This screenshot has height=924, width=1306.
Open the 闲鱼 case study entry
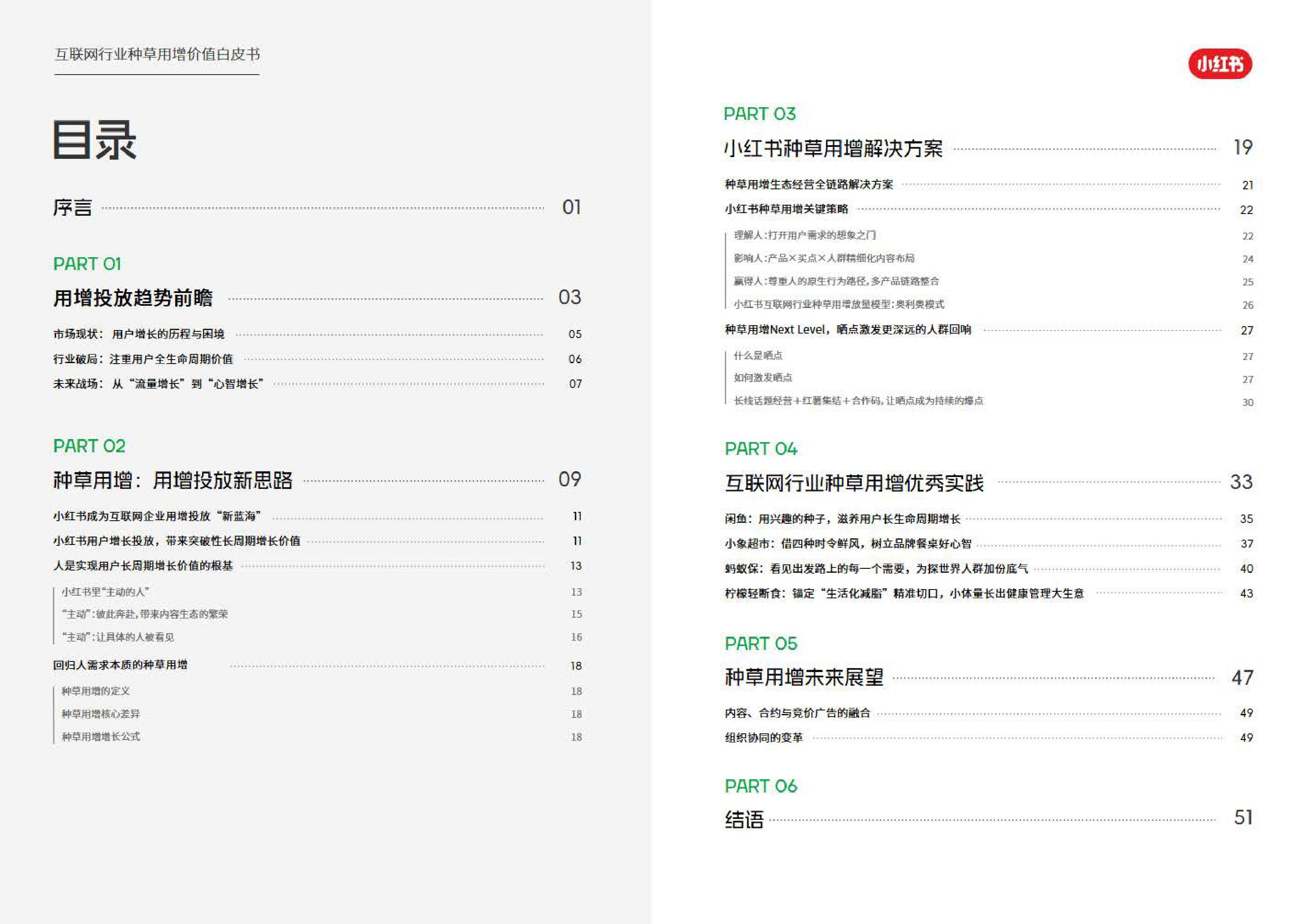pos(842,519)
